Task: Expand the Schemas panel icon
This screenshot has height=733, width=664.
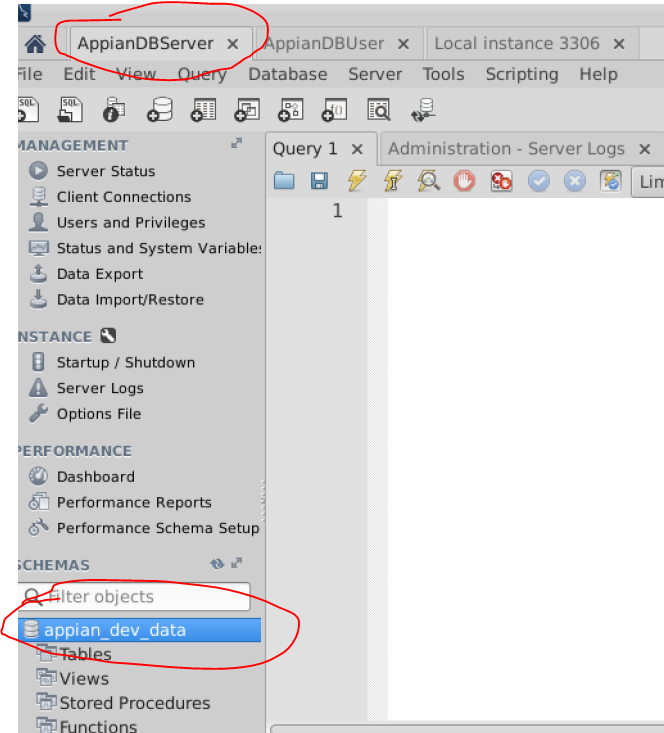Action: 237,563
